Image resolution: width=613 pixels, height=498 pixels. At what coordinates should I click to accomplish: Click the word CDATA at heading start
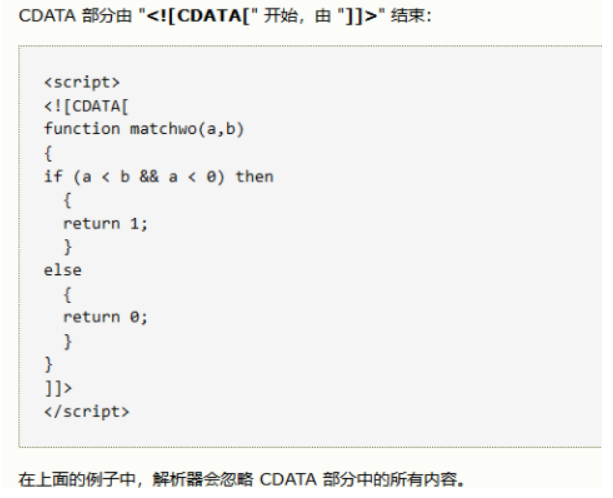(47, 16)
